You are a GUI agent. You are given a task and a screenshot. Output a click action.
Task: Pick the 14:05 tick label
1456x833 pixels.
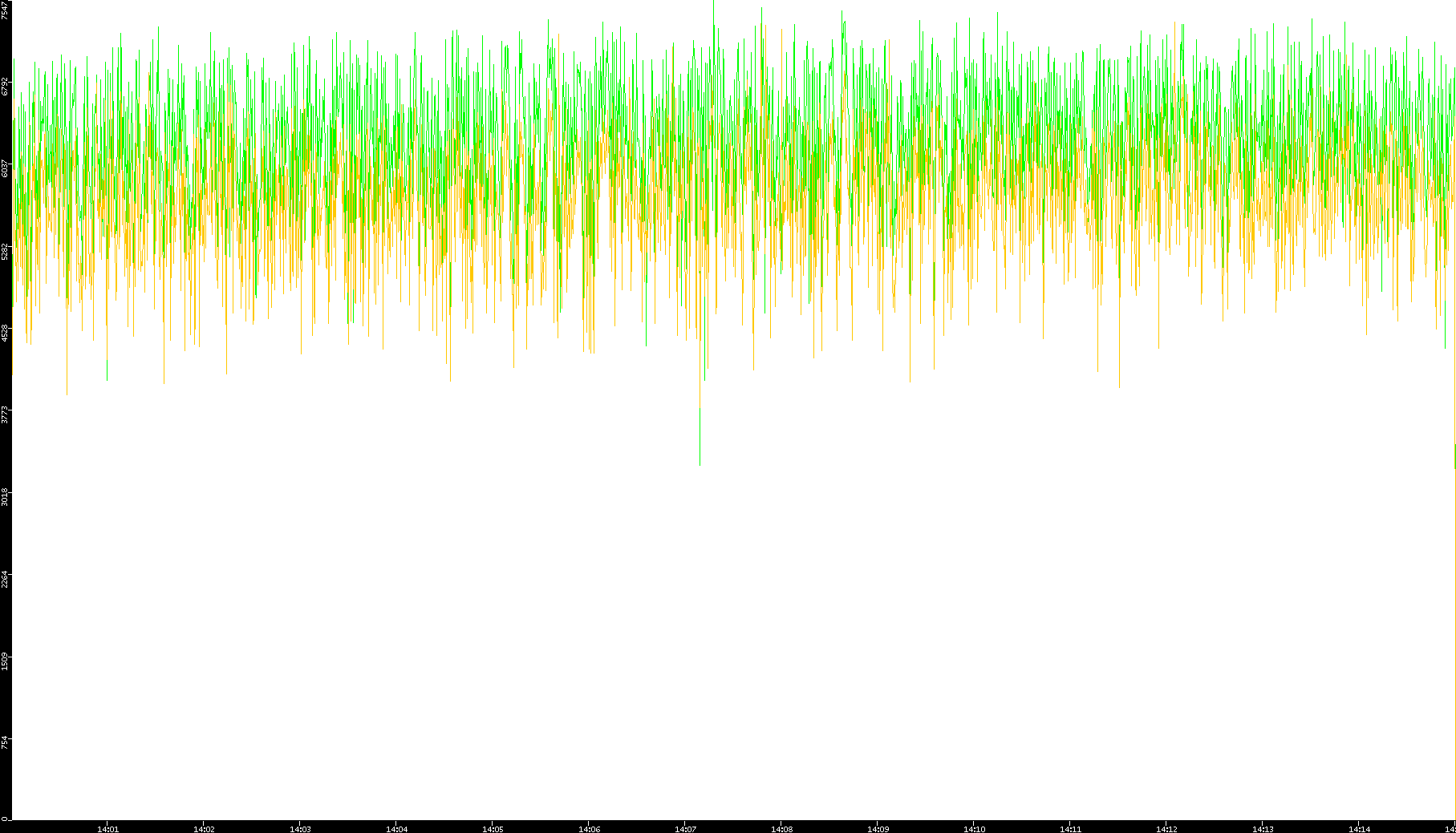pyautogui.click(x=493, y=829)
